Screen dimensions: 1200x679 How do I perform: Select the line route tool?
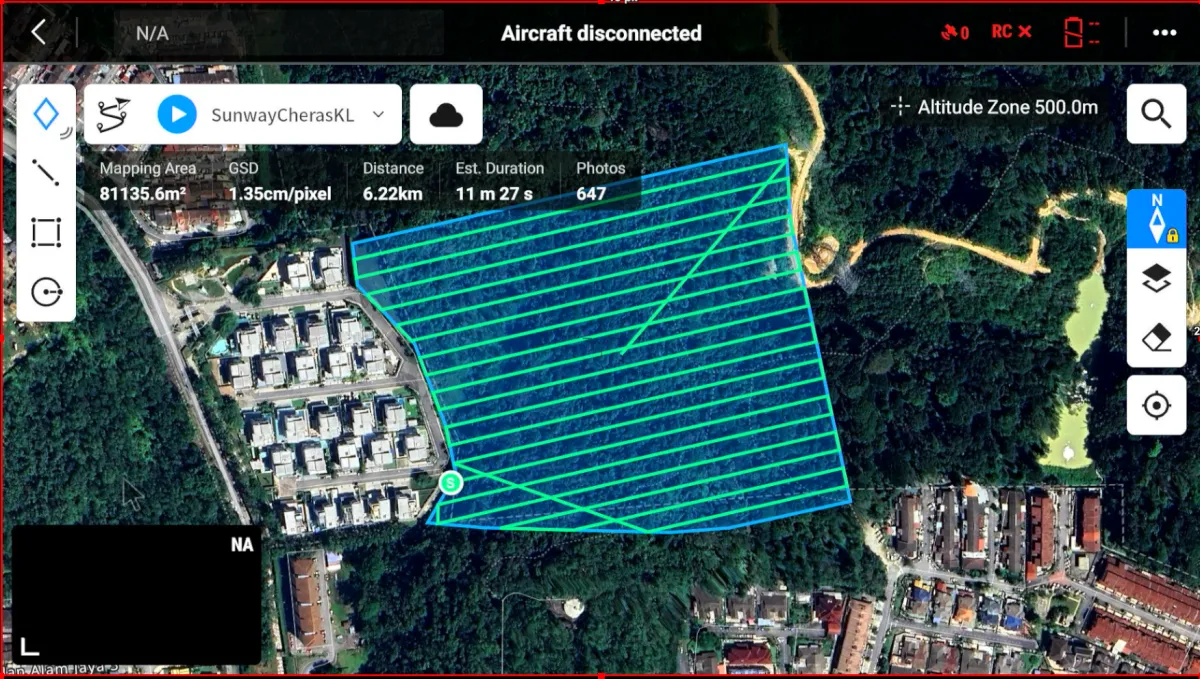(46, 173)
